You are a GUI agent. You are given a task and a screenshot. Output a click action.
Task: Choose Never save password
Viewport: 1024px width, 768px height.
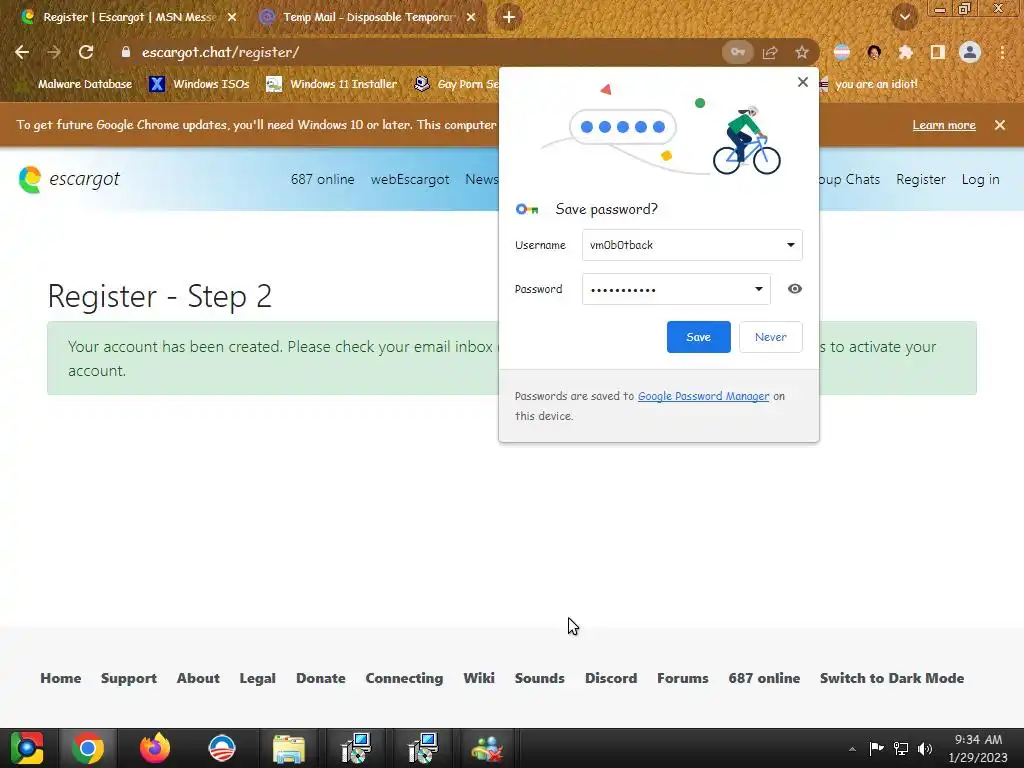click(x=771, y=337)
